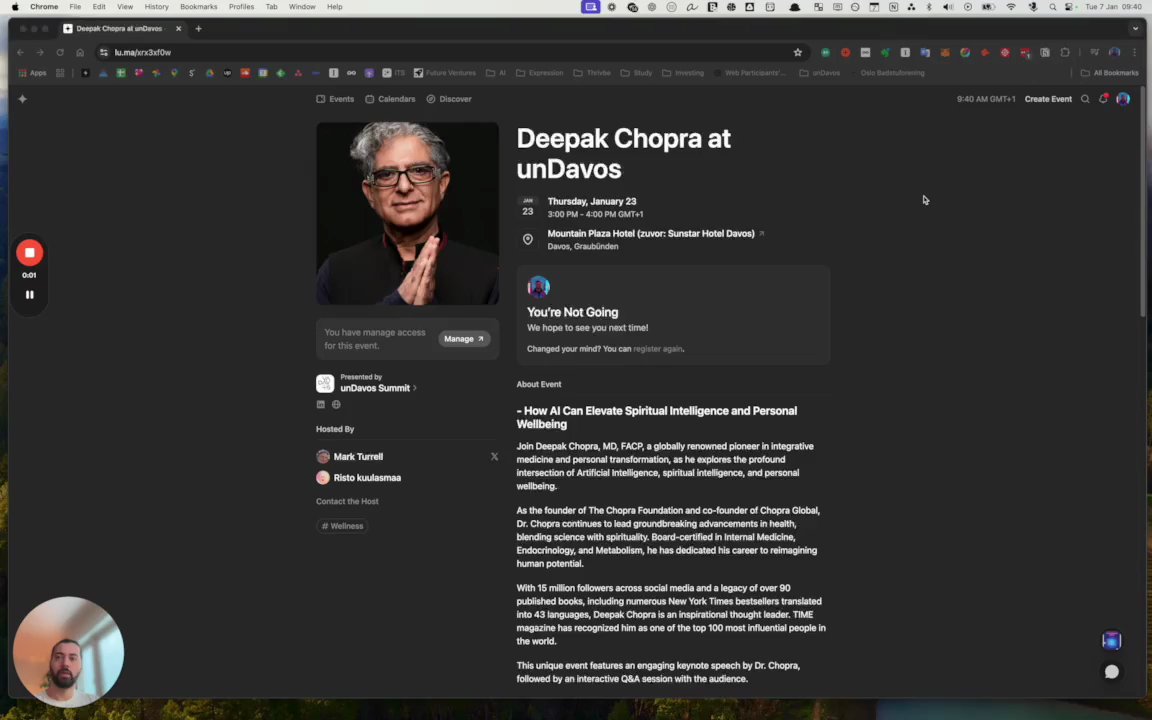The image size is (1152, 720).
Task: Open the Wi-Fi status icon
Action: (x=1011, y=7)
